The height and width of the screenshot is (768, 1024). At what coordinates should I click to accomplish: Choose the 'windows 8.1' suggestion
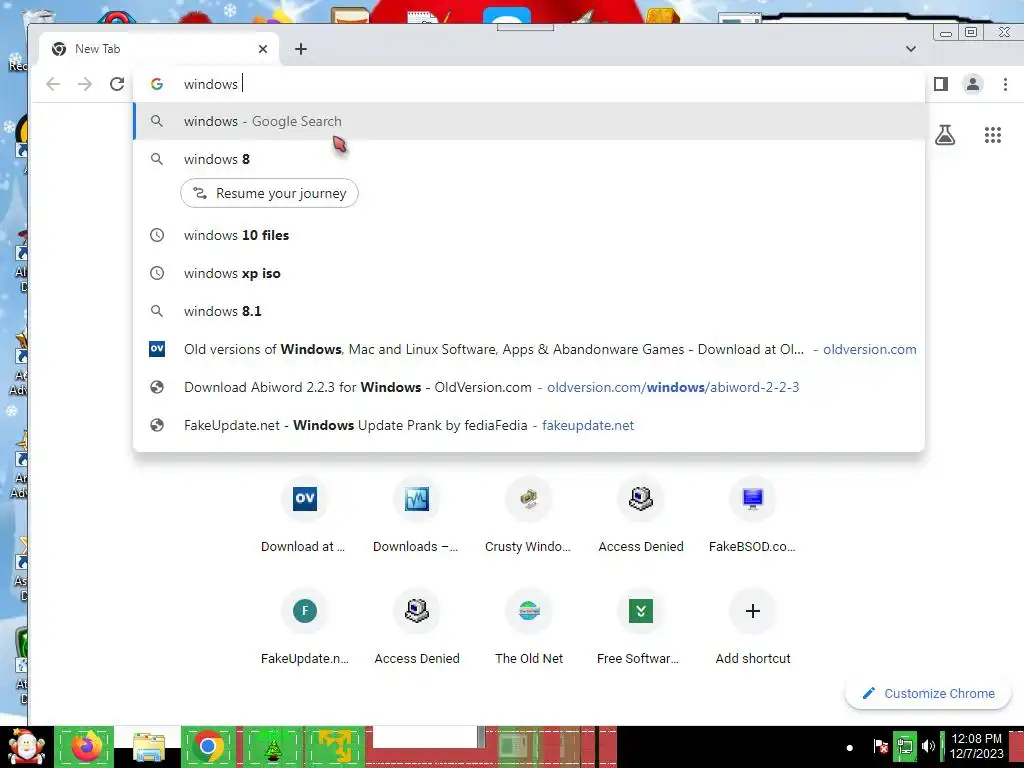[x=529, y=312]
